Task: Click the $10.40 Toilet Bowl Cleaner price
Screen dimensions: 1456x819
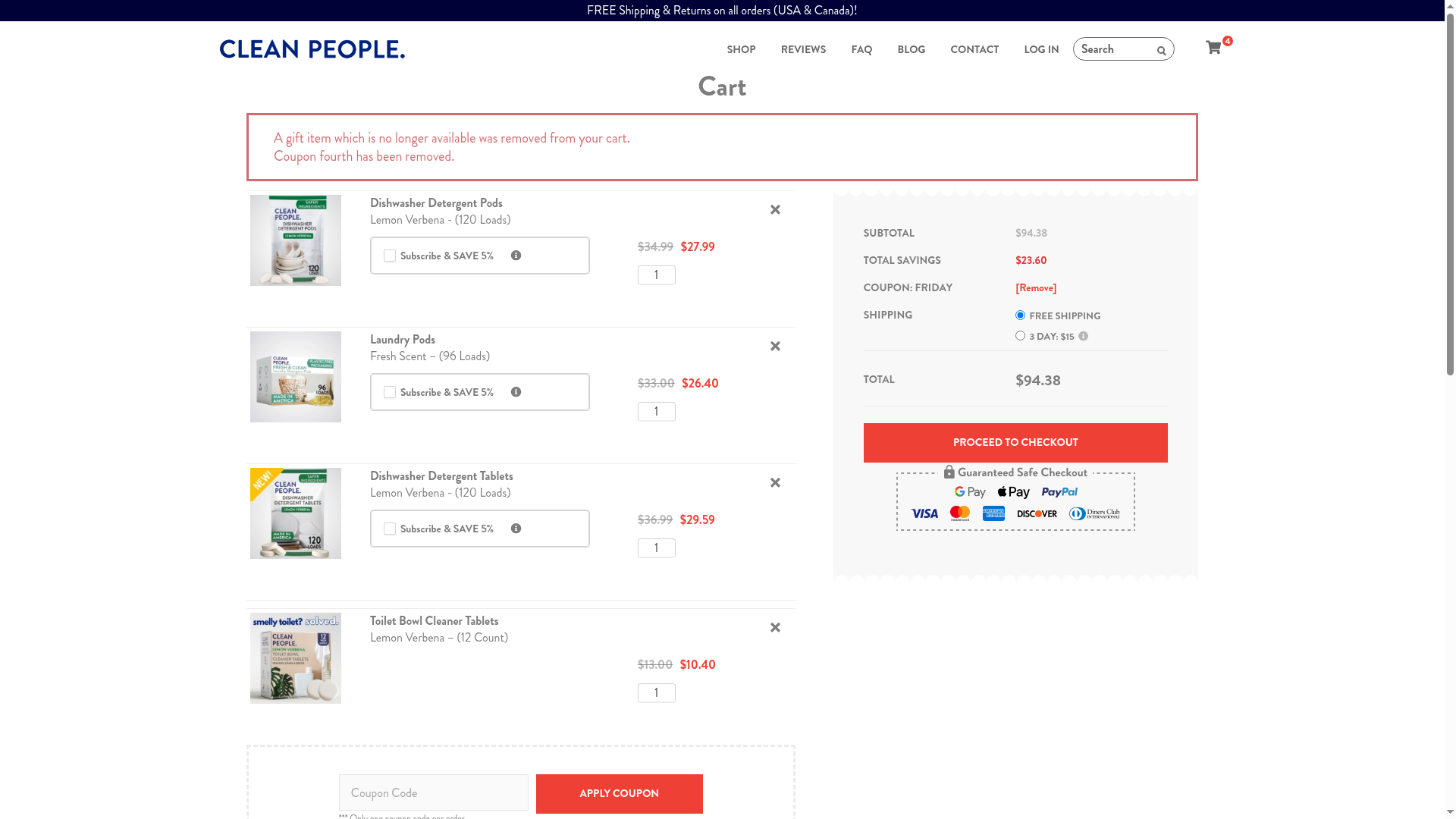Action: [698, 664]
